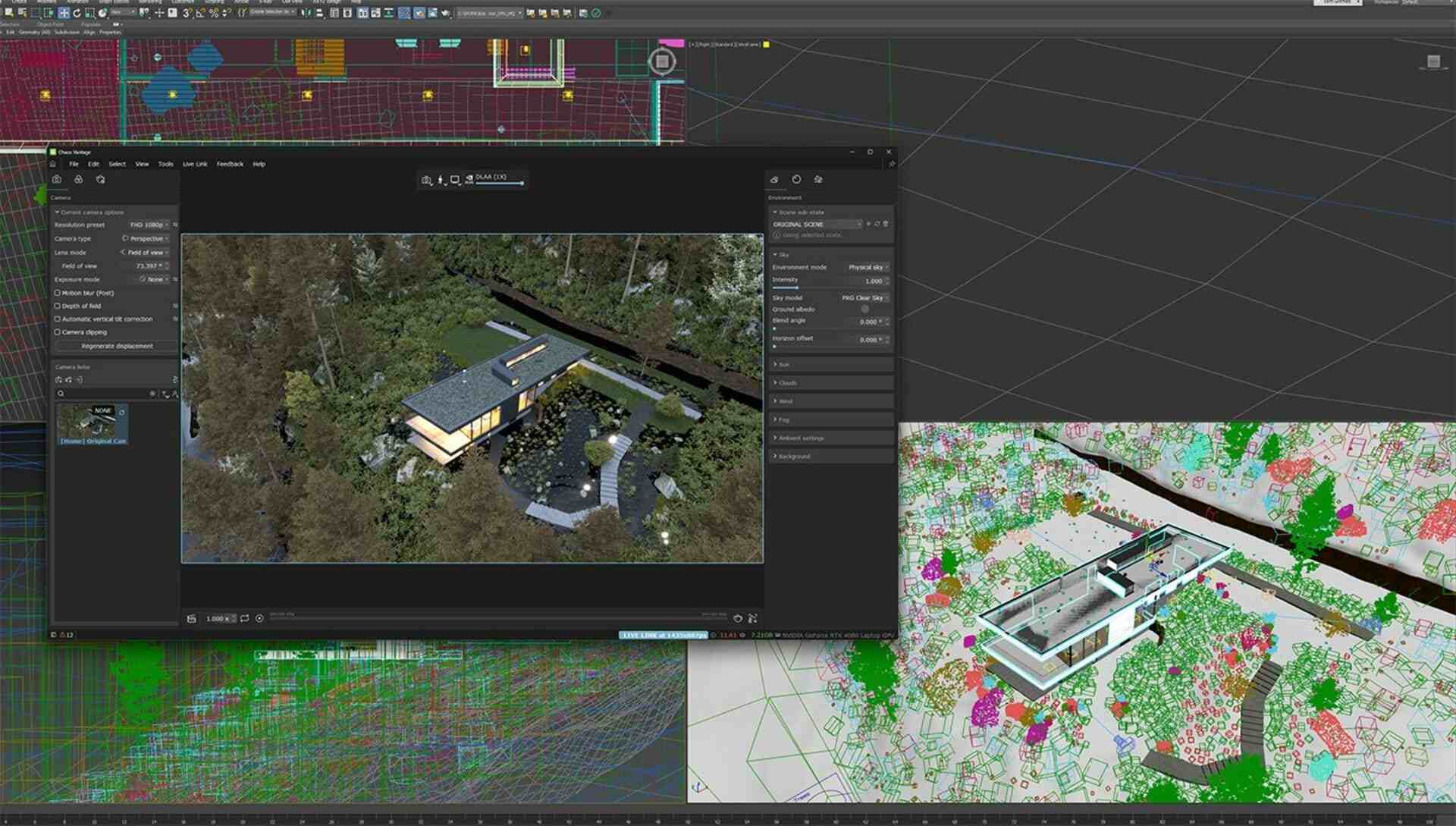Check the Camera clipping option
The width and height of the screenshot is (1456, 826).
pos(58,331)
